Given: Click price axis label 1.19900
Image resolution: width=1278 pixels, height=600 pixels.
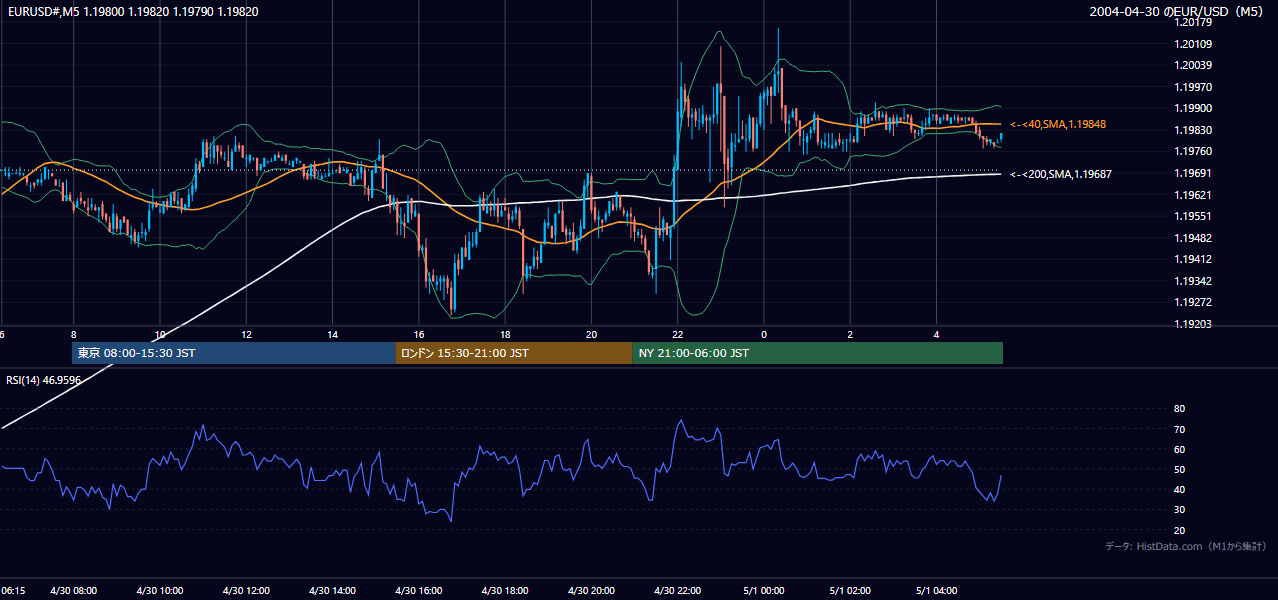Looking at the screenshot, I should point(1194,108).
